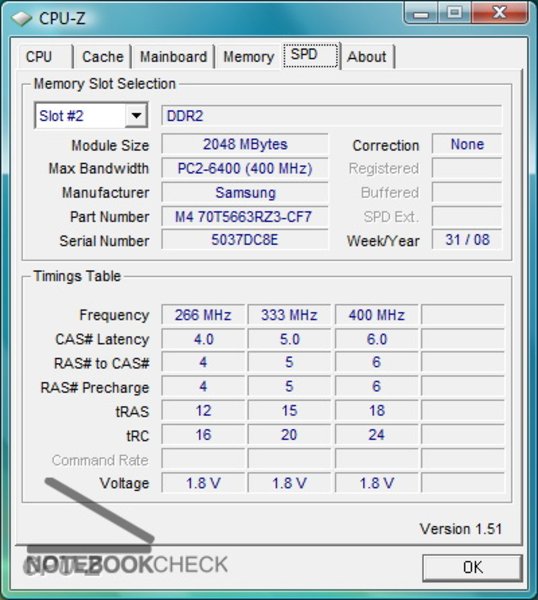538x600 pixels.
Task: Switch to the Memory tab
Action: click(x=249, y=57)
